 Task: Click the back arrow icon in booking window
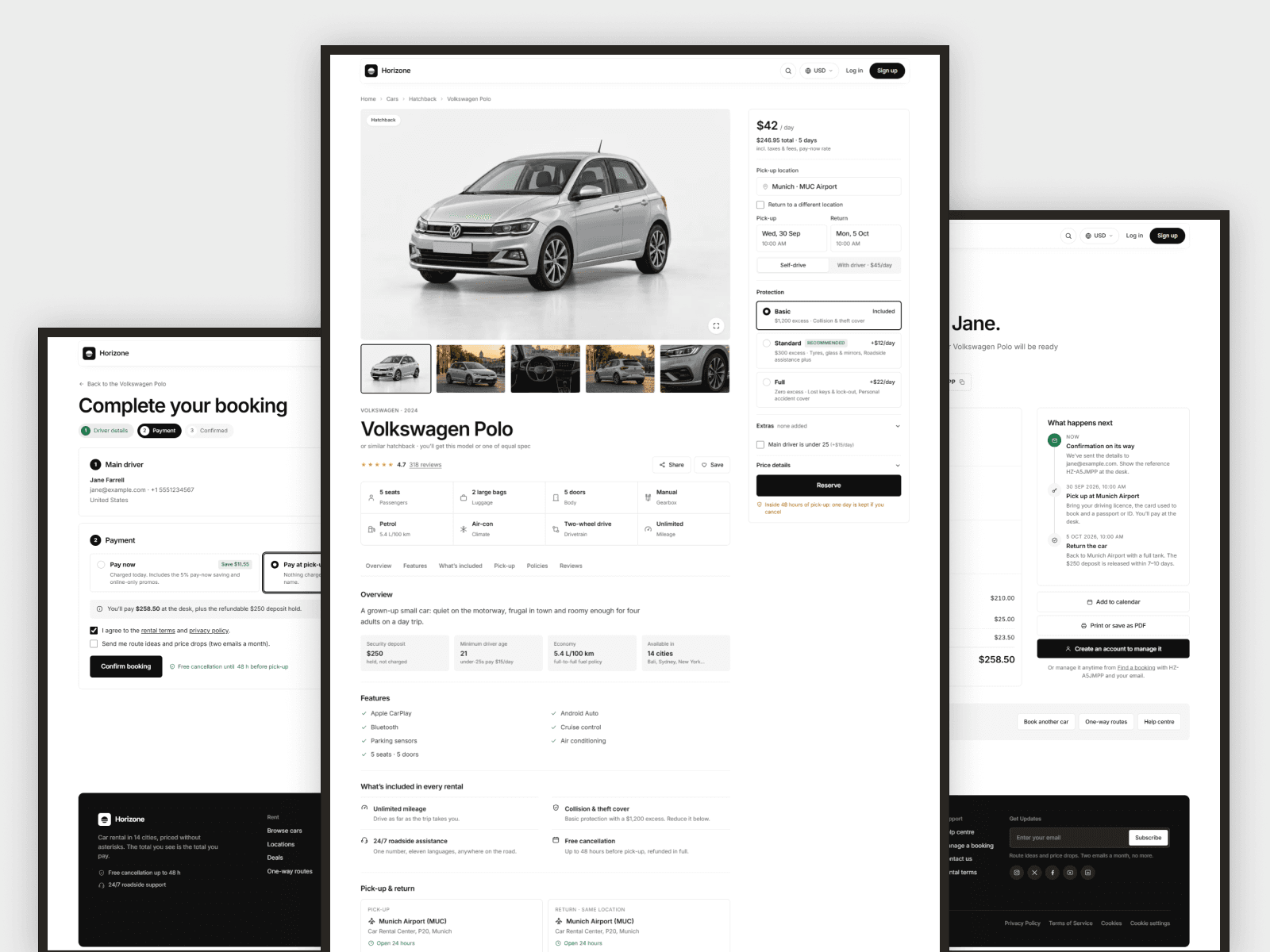tap(81, 384)
